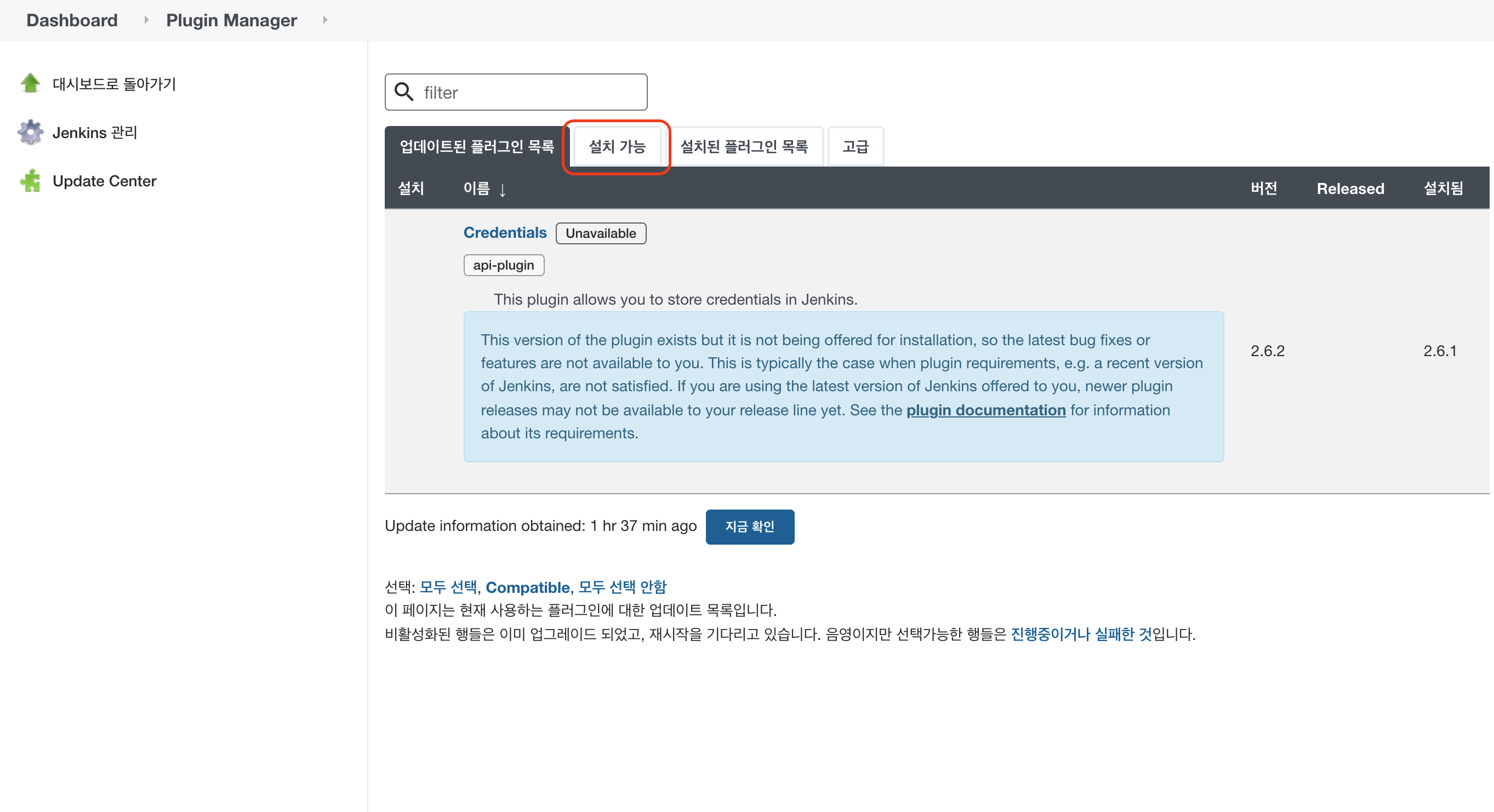Follow the plugin documentation link
This screenshot has width=1494, height=812.
[985, 410]
